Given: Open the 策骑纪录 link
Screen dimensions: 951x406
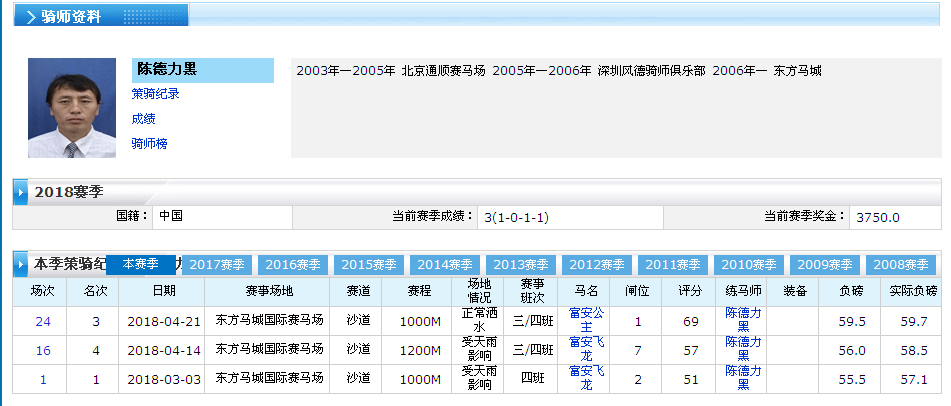Looking at the screenshot, I should point(155,94).
